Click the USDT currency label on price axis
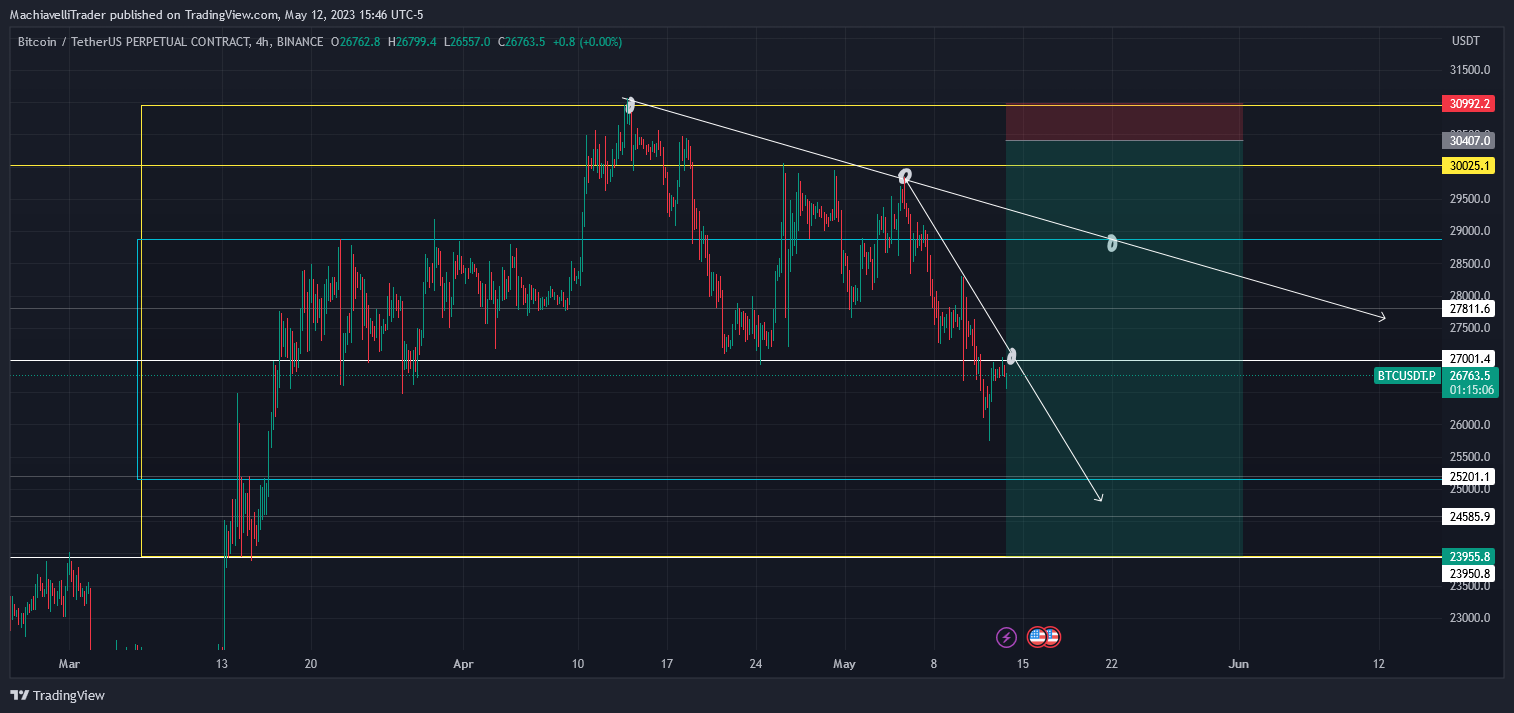The image size is (1514, 713). click(1465, 41)
